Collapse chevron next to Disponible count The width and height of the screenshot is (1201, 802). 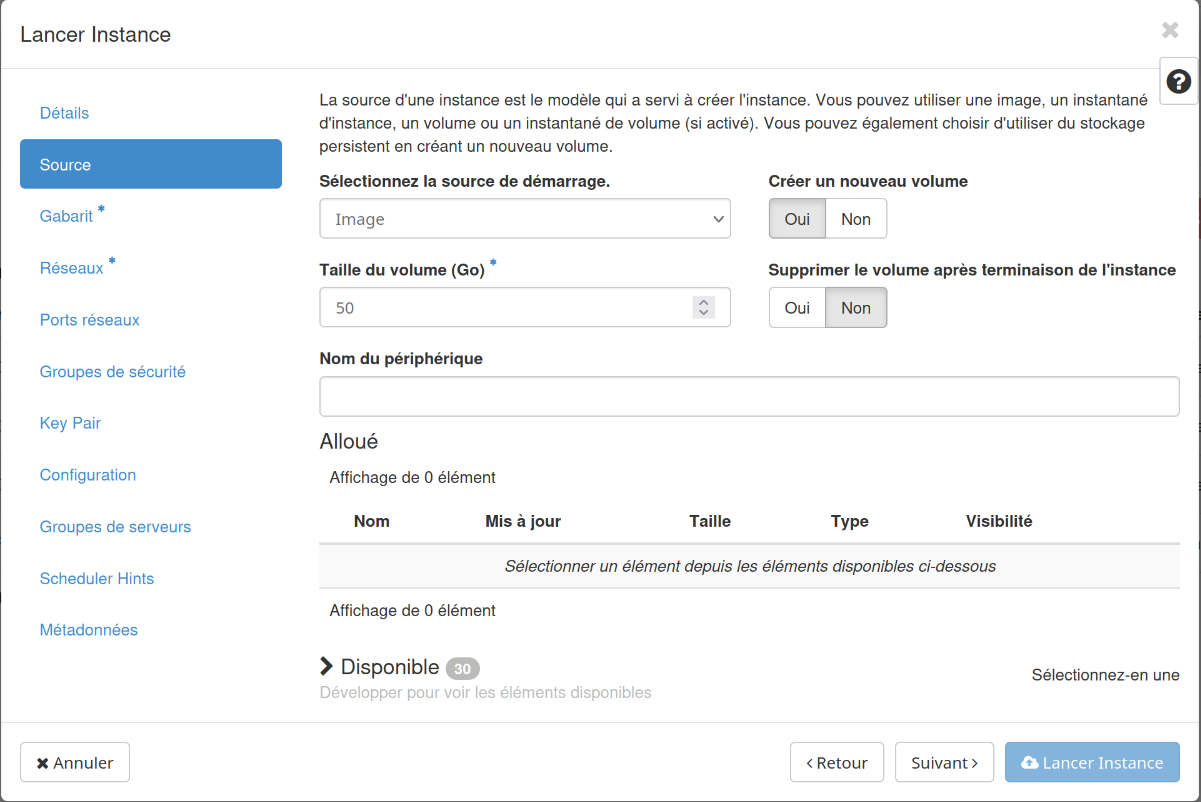325,667
